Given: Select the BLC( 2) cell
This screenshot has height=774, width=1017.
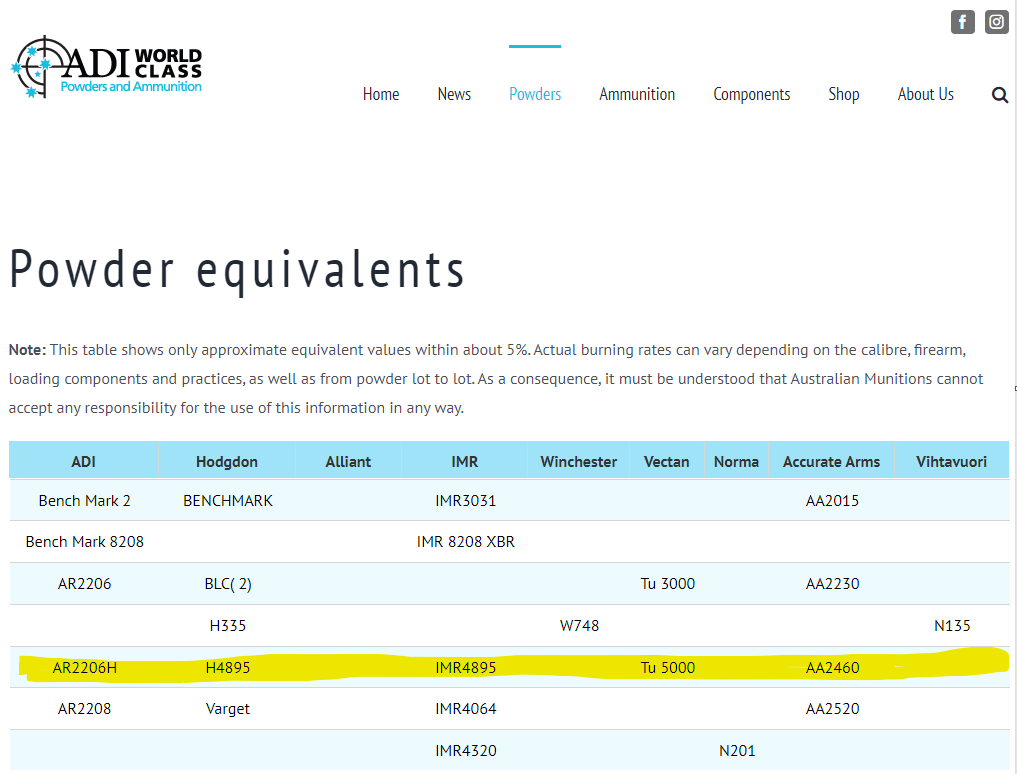Looking at the screenshot, I should [228, 584].
